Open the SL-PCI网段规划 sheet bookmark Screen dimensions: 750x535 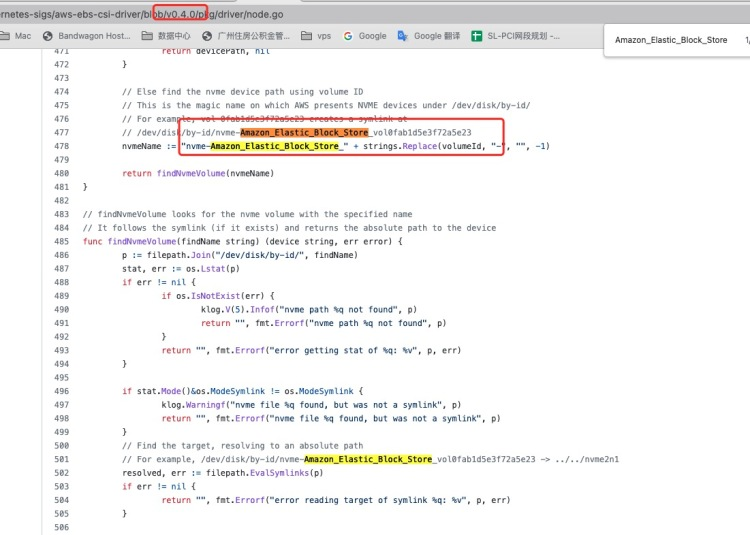coord(516,36)
